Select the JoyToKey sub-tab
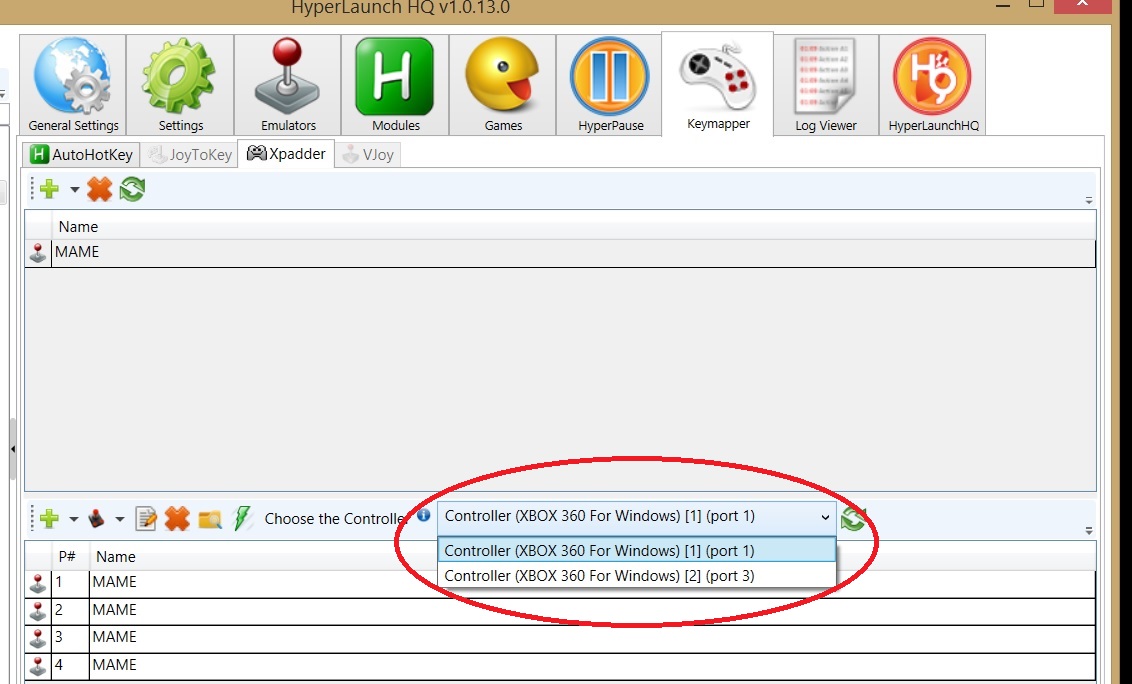The width and height of the screenshot is (1132, 684). pyautogui.click(x=190, y=155)
